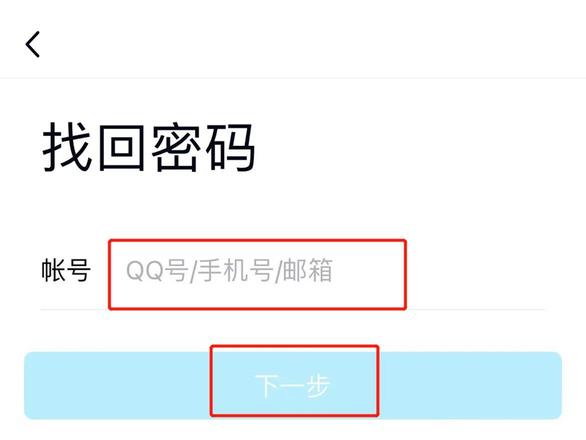Viewport: 586px width, 440px height.
Task: Click the 帐号 label
Action: 66,270
